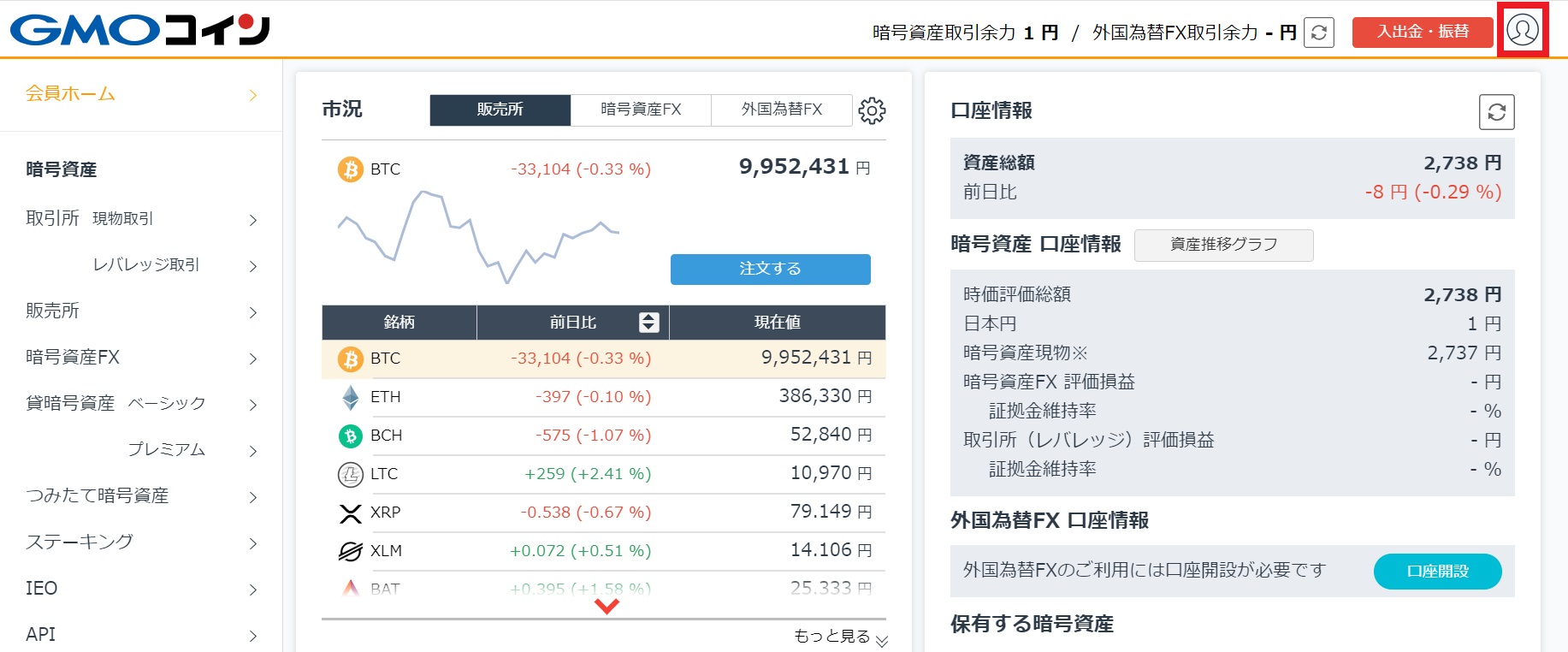Open the 資産推移グラフ button
1568x652 pixels.
tap(1224, 245)
